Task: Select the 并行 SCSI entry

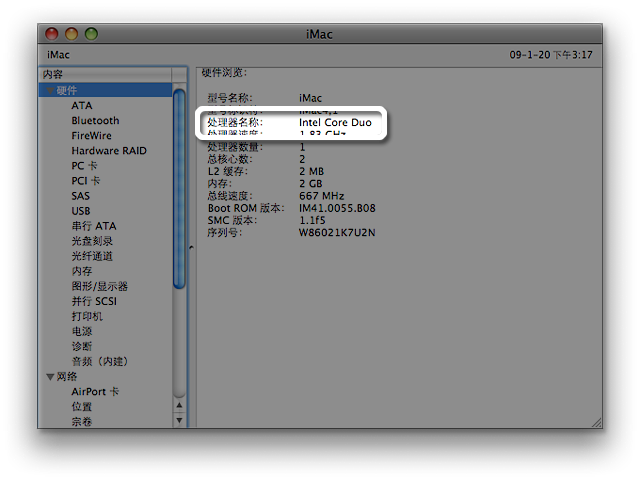Action: tap(94, 302)
